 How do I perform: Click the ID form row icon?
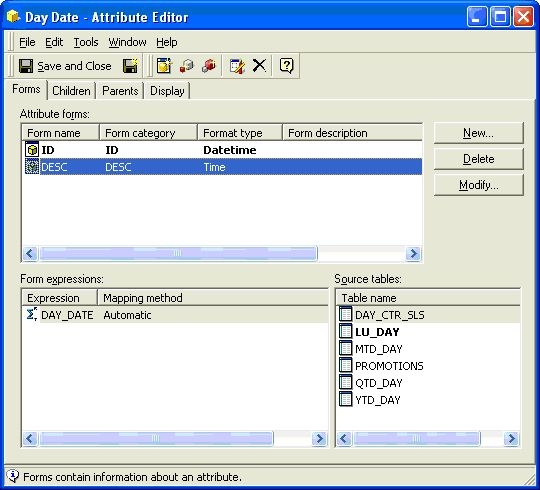32,150
